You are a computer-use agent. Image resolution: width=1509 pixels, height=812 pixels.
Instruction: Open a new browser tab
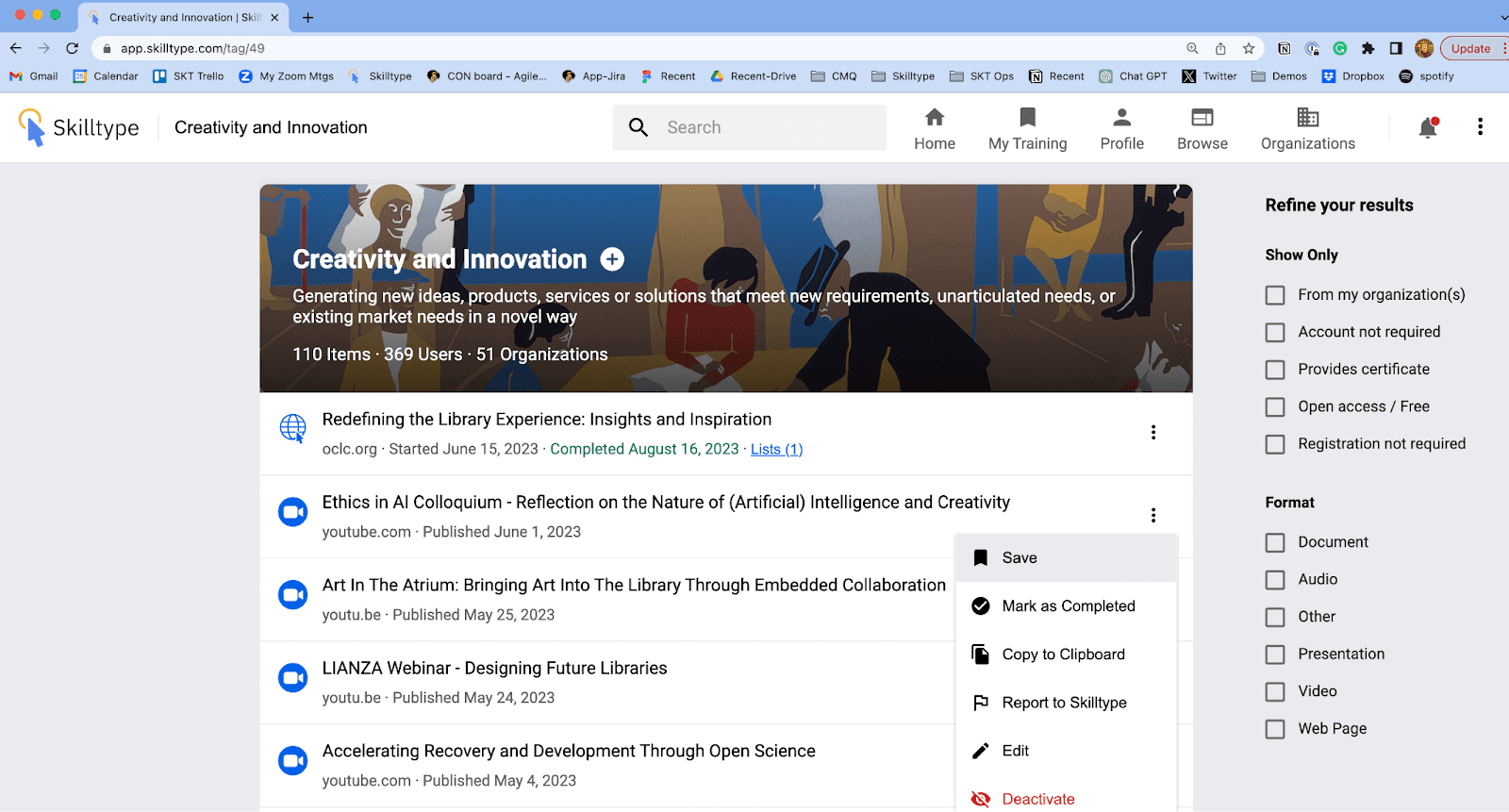point(307,17)
